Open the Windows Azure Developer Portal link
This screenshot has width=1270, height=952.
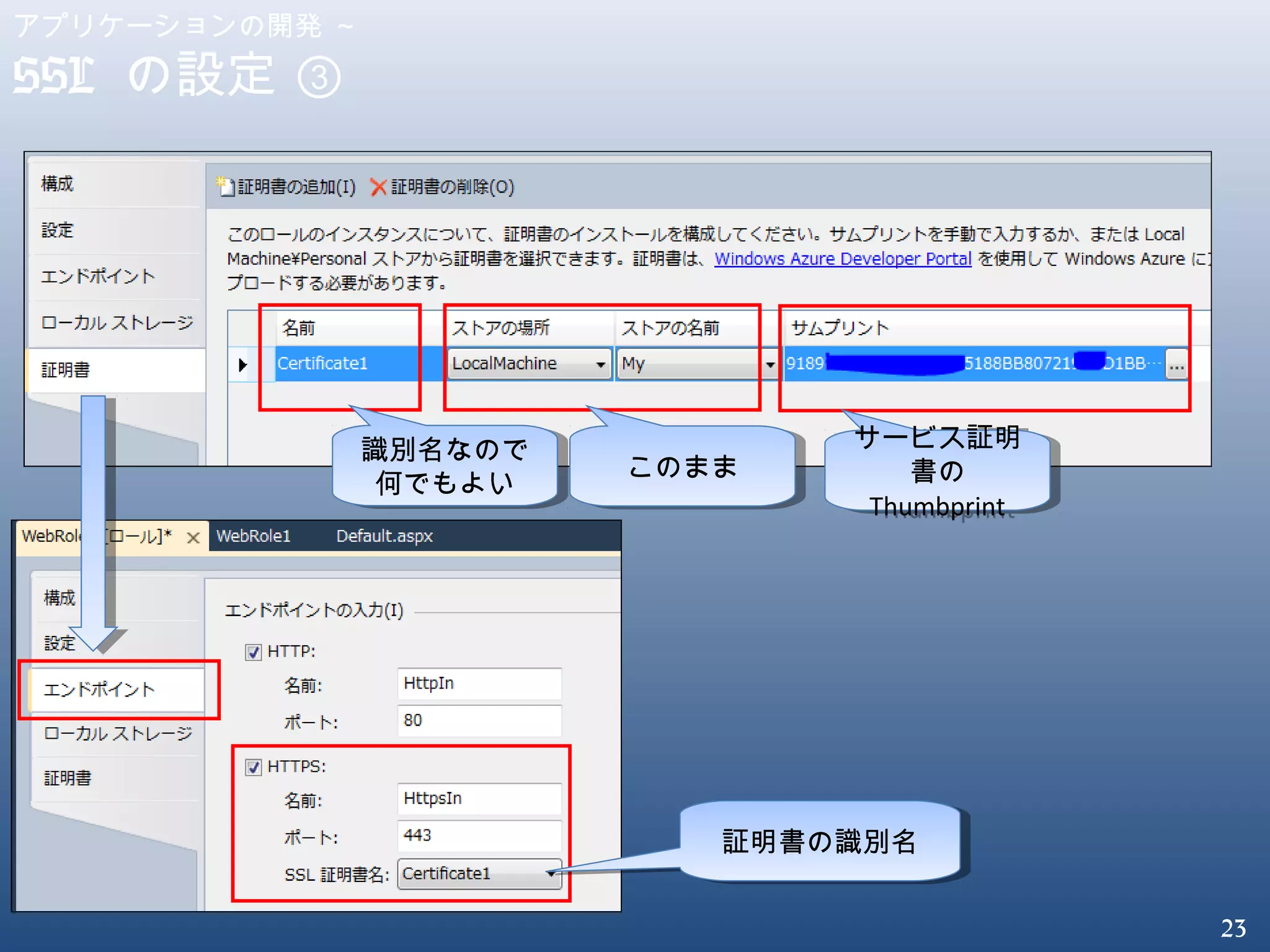click(843, 258)
